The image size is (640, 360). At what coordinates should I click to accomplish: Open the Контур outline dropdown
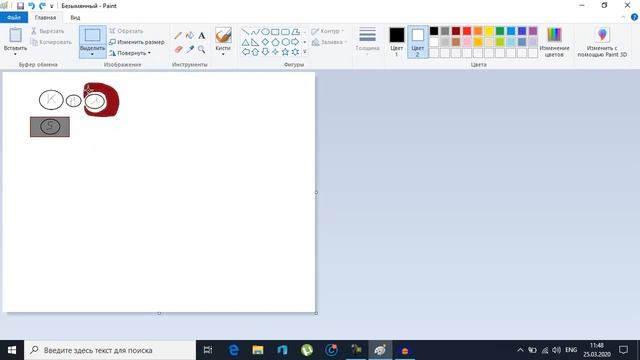(x=328, y=31)
